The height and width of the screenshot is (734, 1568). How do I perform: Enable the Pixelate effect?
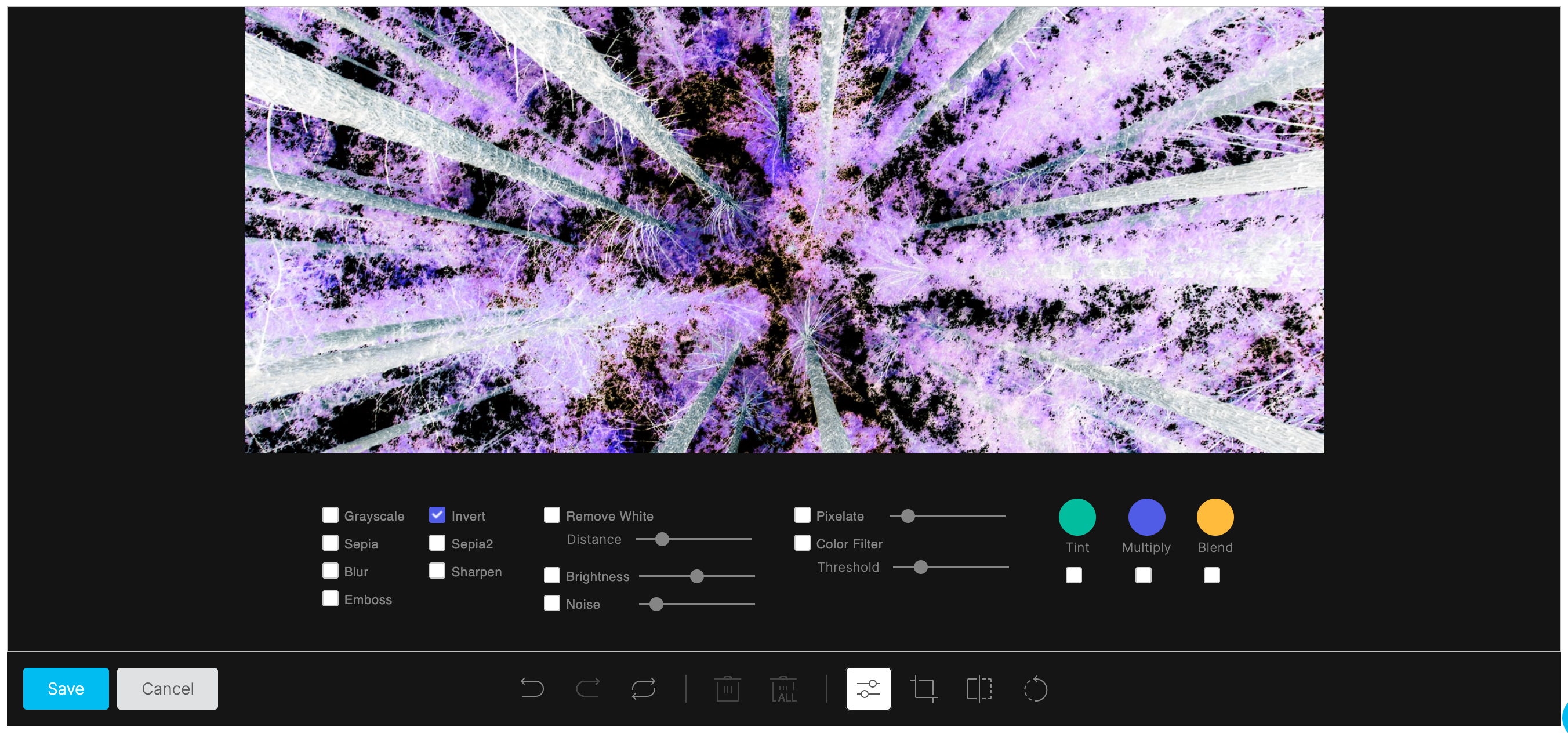point(802,515)
